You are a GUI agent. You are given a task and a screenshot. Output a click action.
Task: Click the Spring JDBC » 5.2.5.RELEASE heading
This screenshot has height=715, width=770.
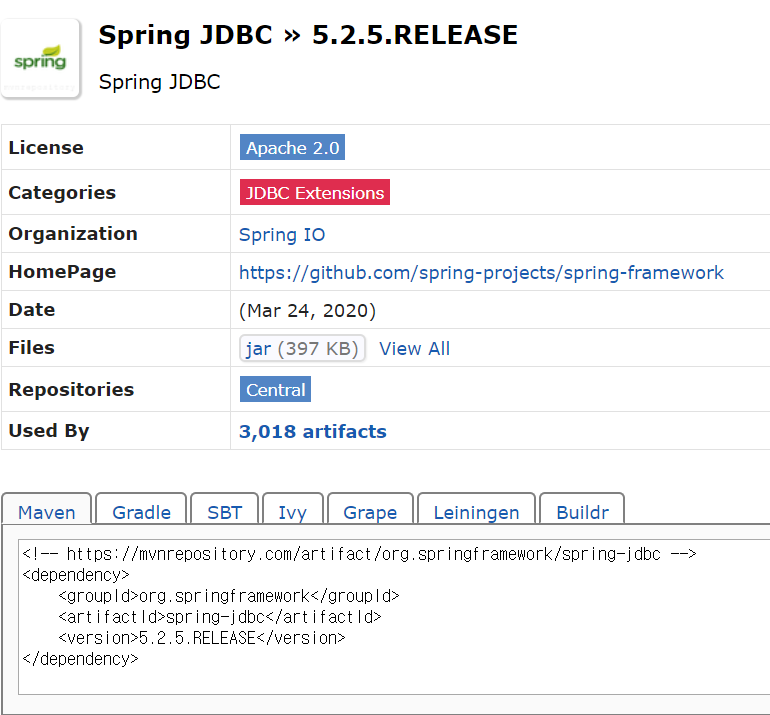pos(308,35)
